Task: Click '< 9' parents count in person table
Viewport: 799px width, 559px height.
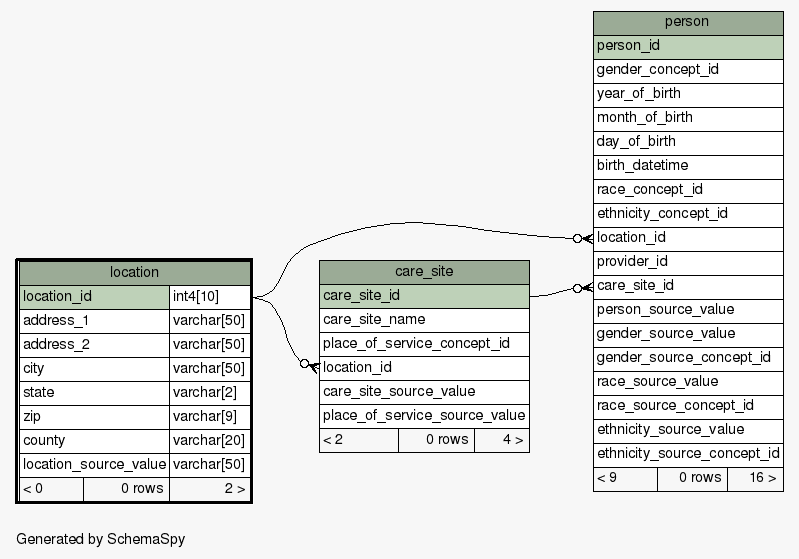Action: coord(607,478)
